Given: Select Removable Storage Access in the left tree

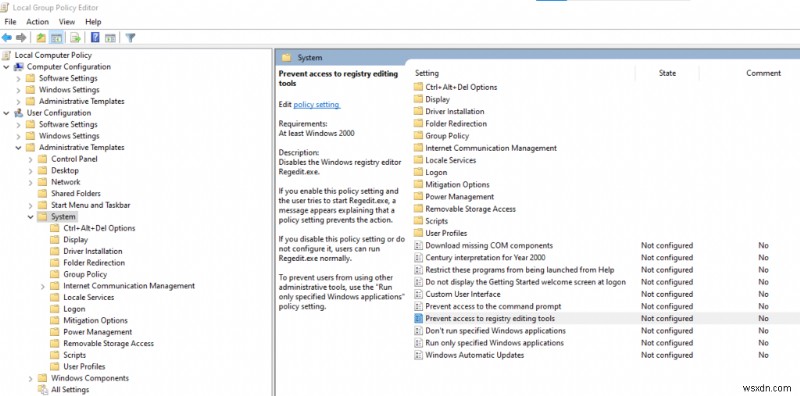Looking at the screenshot, I should (x=108, y=343).
